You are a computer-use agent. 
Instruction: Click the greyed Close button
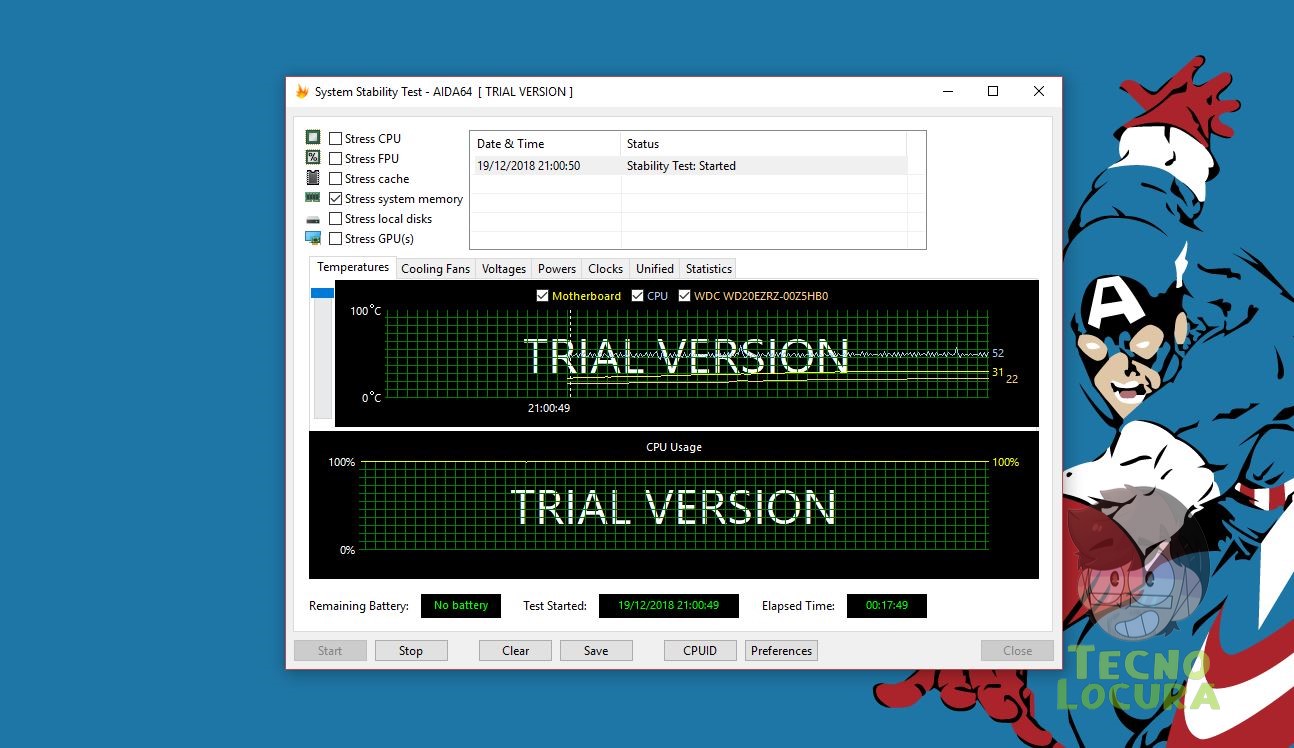tap(1017, 651)
